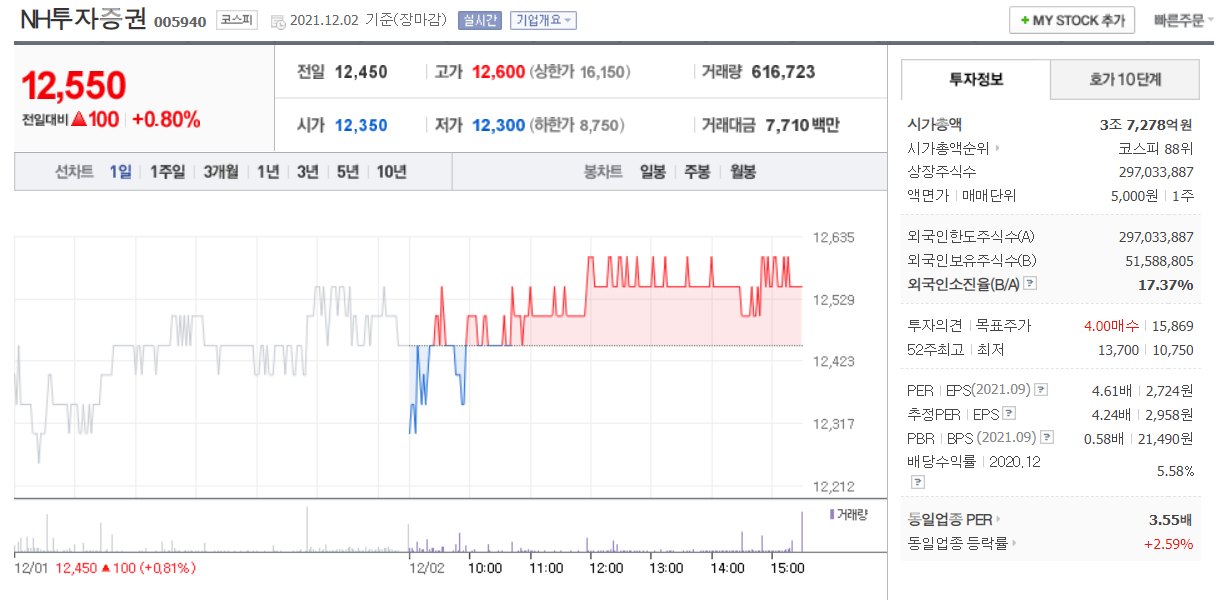Click the intraday price line chart
This screenshot has height=600, width=1219.
pos(408,363)
